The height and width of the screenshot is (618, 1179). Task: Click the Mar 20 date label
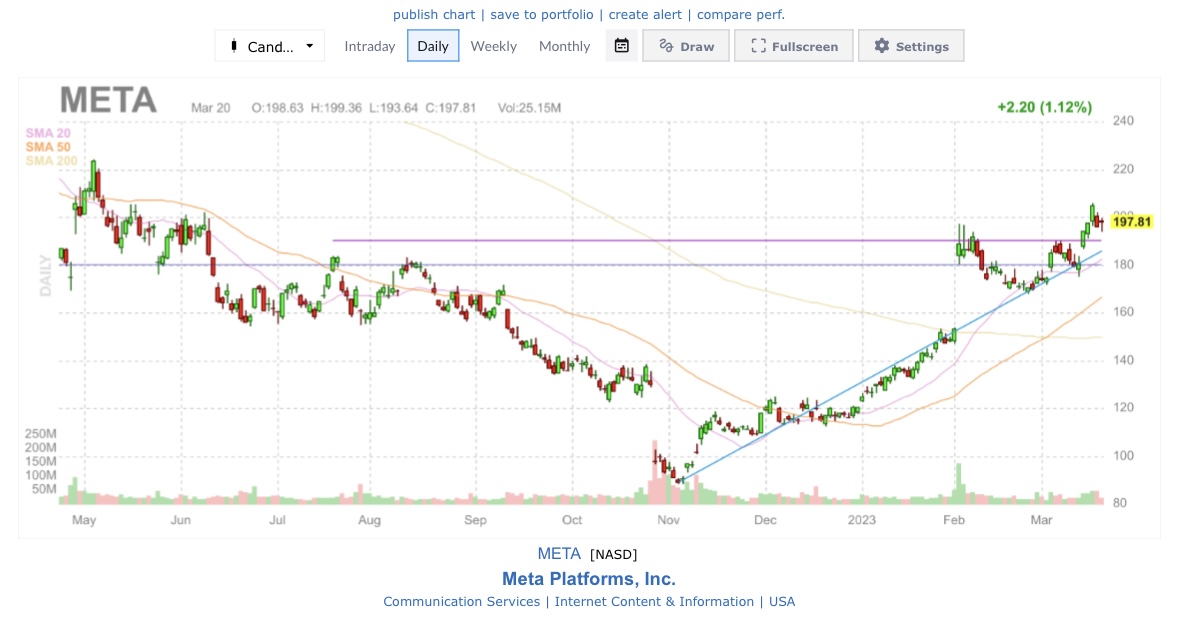pyautogui.click(x=211, y=108)
